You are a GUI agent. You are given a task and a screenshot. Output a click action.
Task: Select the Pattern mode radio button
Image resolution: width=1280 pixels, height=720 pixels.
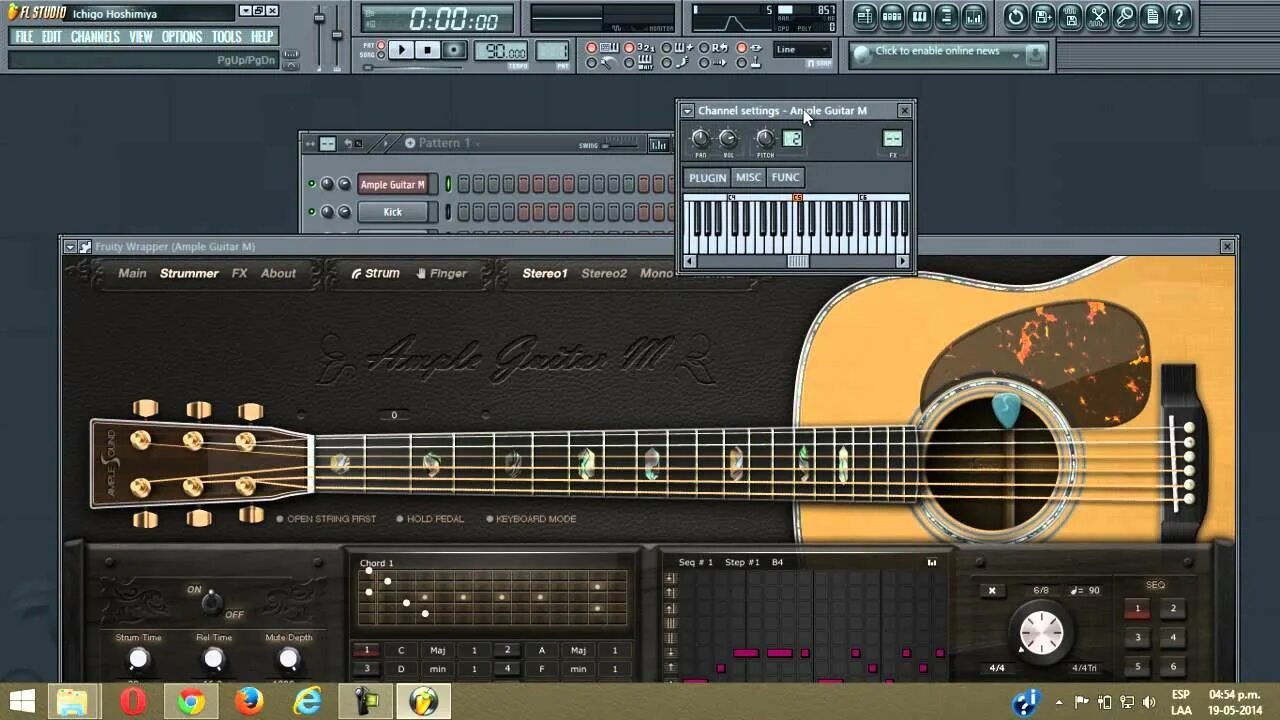(x=381, y=44)
